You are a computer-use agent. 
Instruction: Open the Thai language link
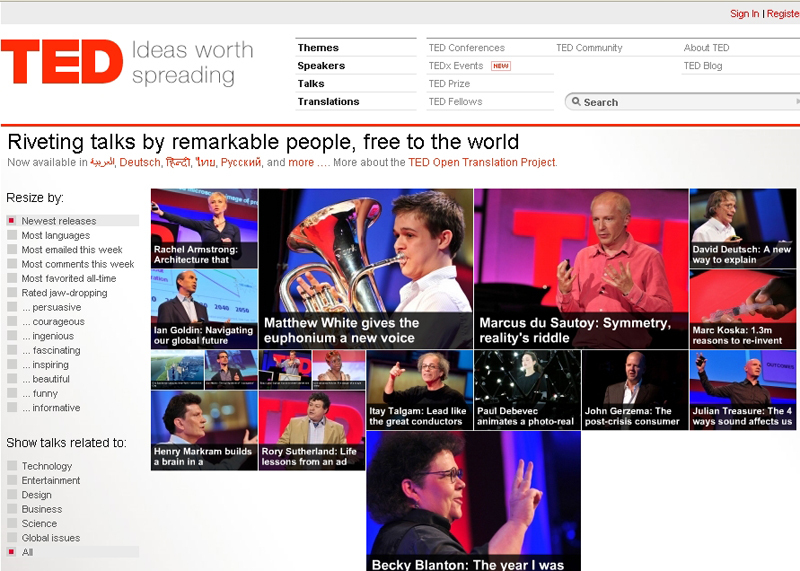(206, 162)
